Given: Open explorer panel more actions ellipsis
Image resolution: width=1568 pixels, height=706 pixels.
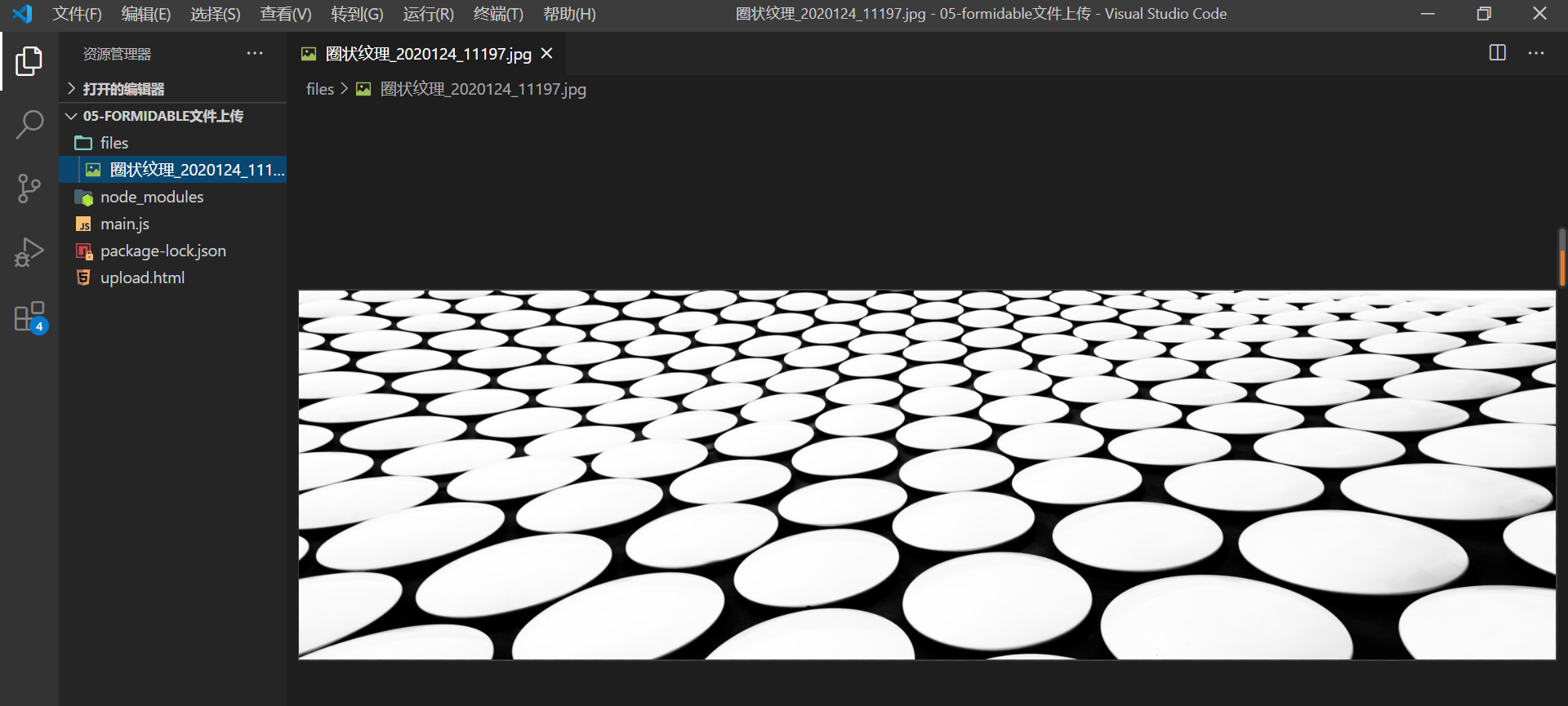Looking at the screenshot, I should (x=255, y=54).
